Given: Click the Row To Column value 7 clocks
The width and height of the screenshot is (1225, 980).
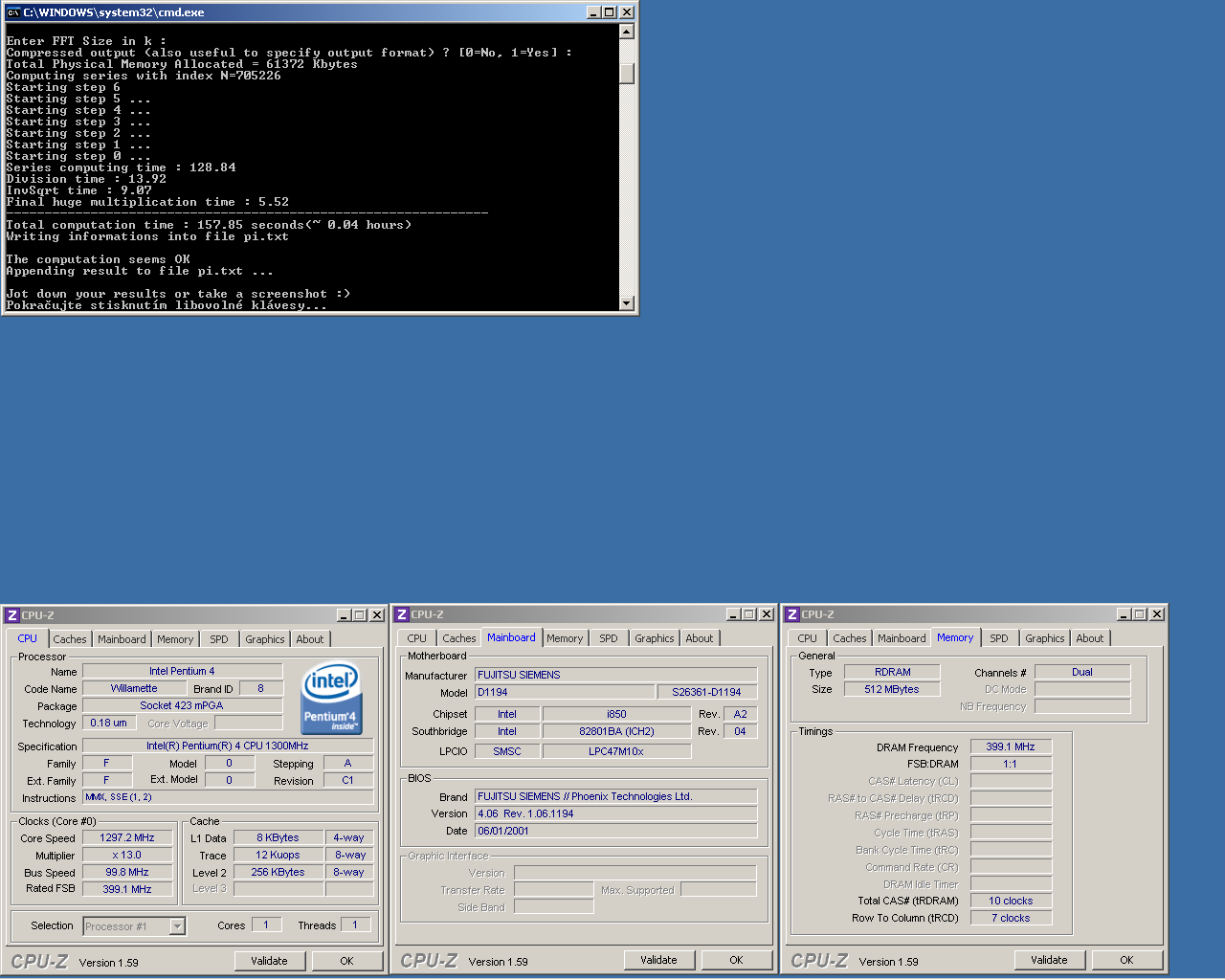Looking at the screenshot, I should (1011, 918).
